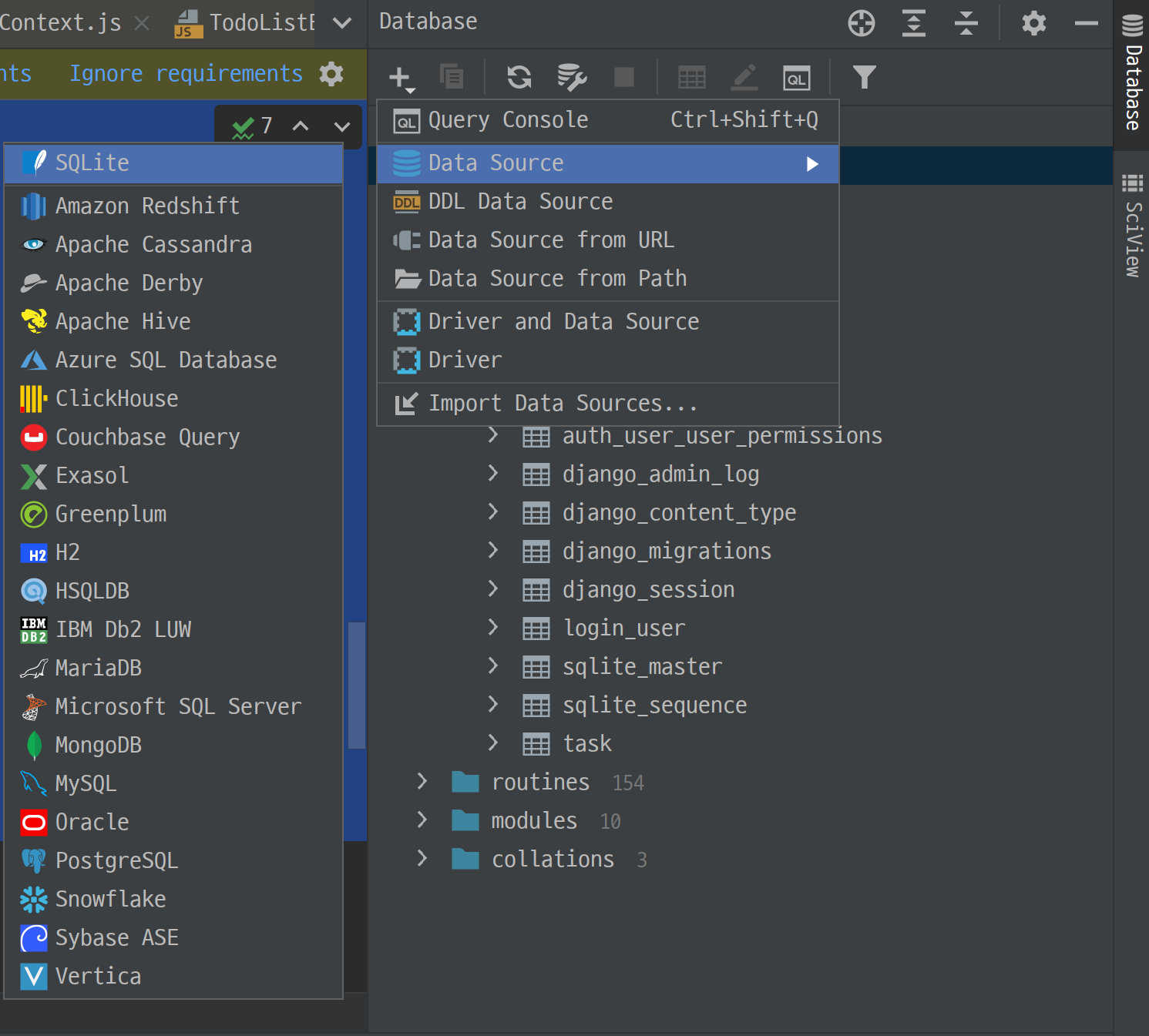The width and height of the screenshot is (1149, 1036).
Task: Select DDL Data Source menu item
Action: click(x=607, y=202)
